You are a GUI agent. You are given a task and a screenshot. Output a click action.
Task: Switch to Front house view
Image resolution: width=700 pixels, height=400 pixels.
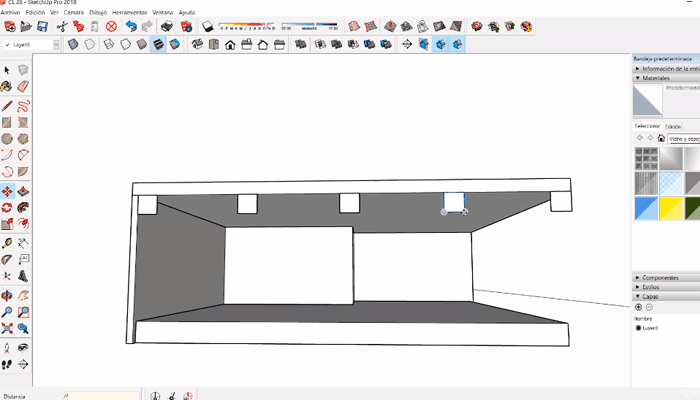pyautogui.click(x=230, y=44)
